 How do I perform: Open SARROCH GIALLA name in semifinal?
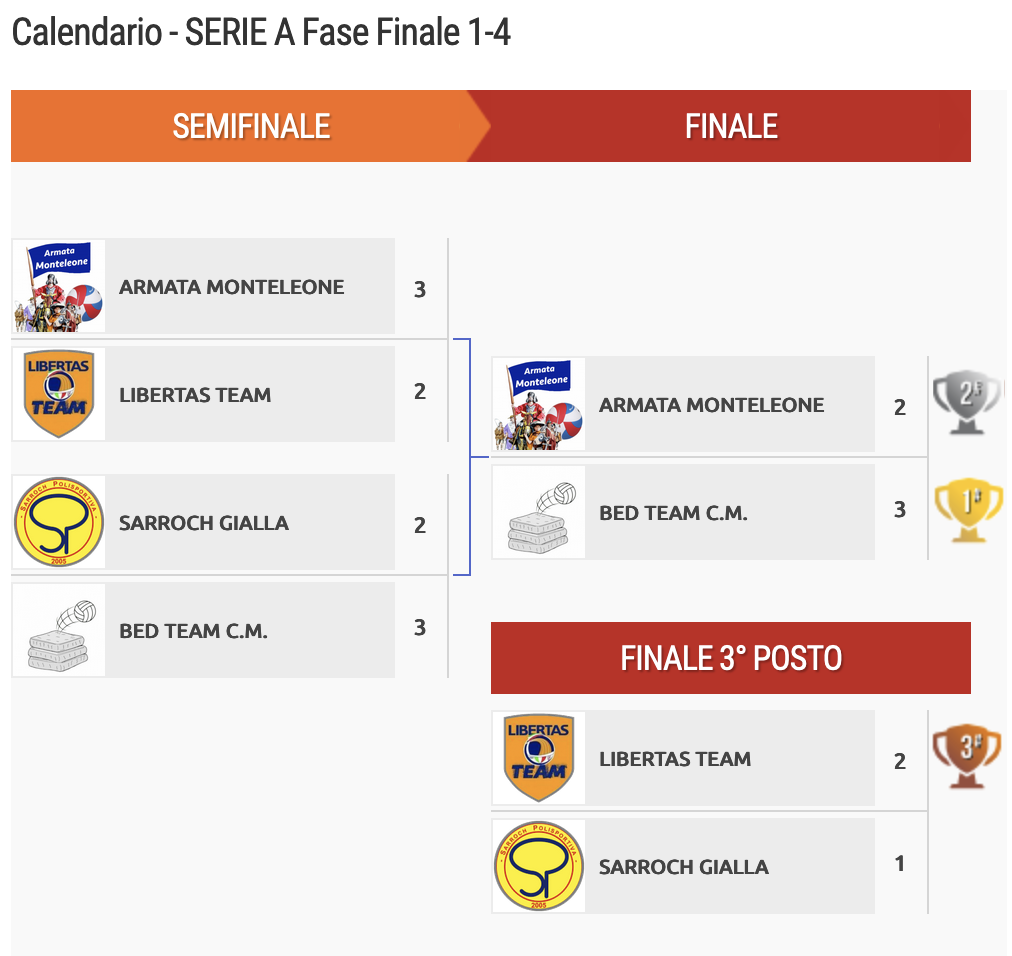coord(204,523)
